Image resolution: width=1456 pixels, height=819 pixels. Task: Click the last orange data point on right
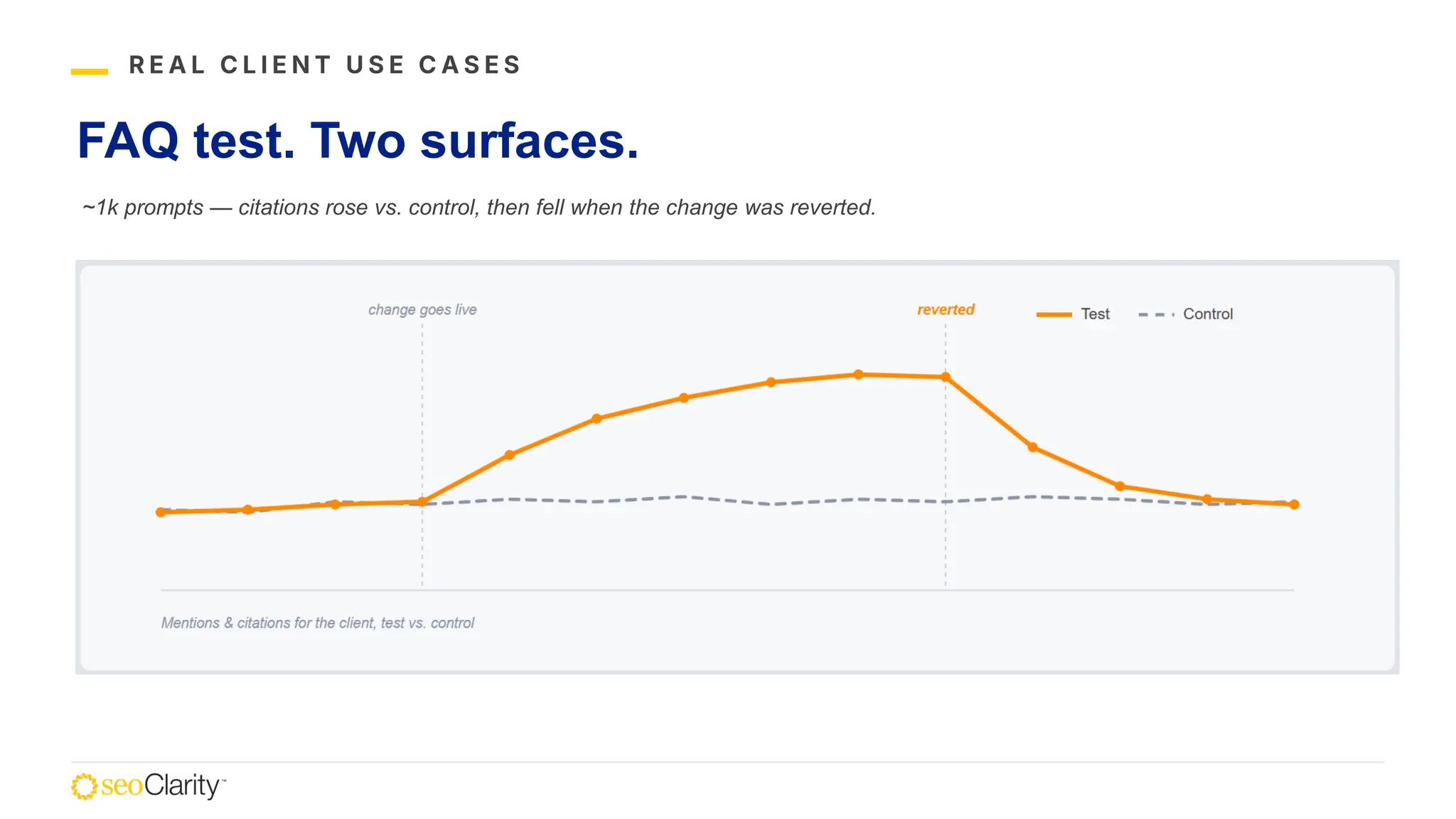(1294, 505)
